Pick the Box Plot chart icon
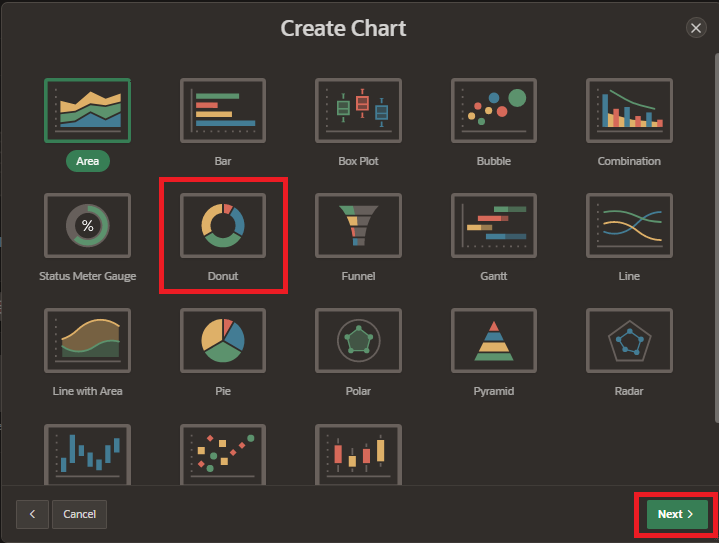 pyautogui.click(x=358, y=110)
